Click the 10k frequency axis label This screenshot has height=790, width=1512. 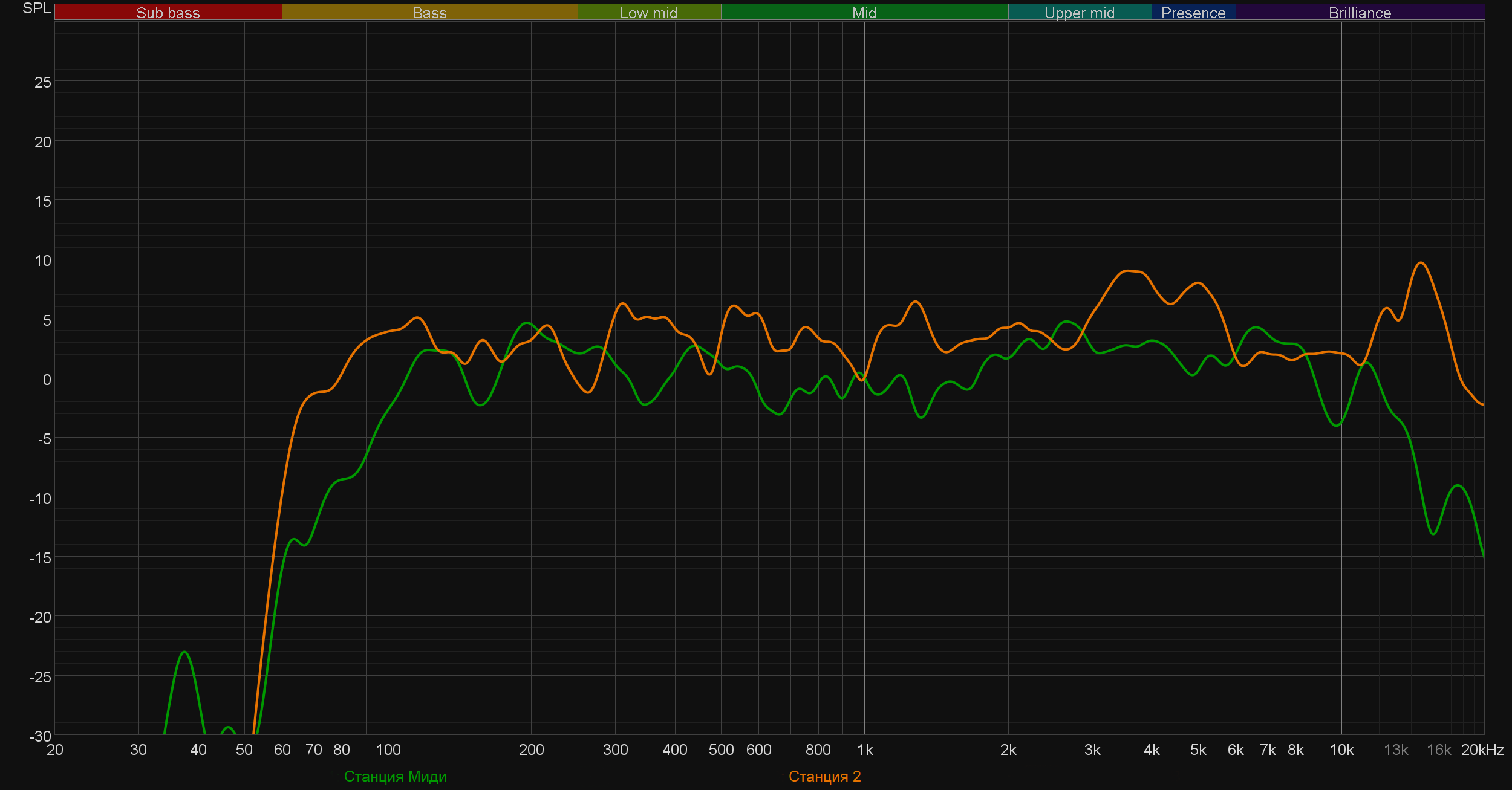1341,750
